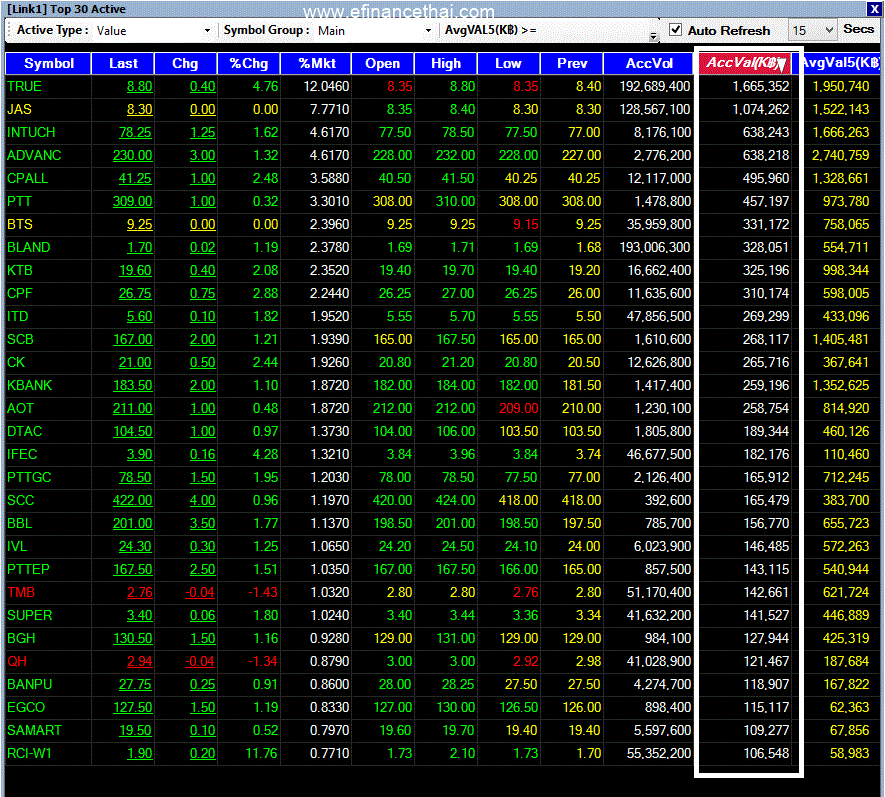This screenshot has height=797, width=885.
Task: Click SCC last price 422.00 link
Action: (133, 501)
